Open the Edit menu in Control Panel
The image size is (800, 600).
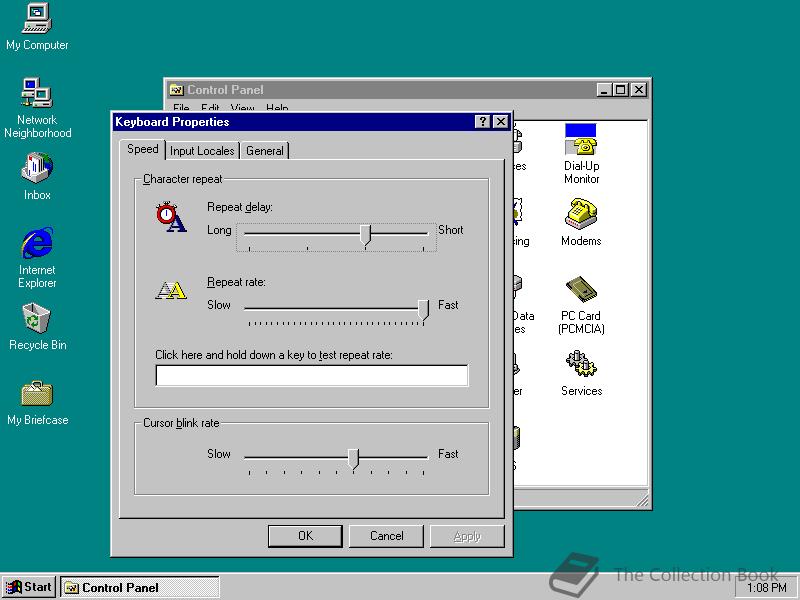pos(210,108)
